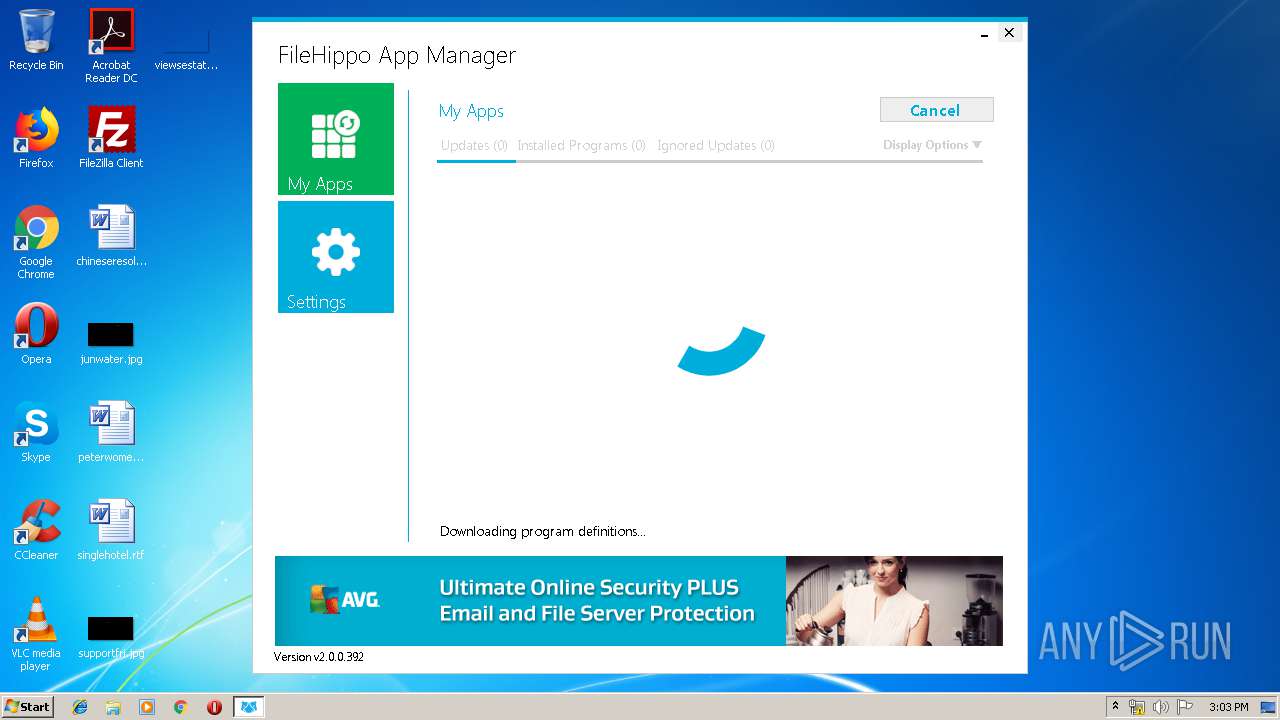Click the Show desktop button
Viewport: 1280px width, 720px height.
[x=1268, y=707]
